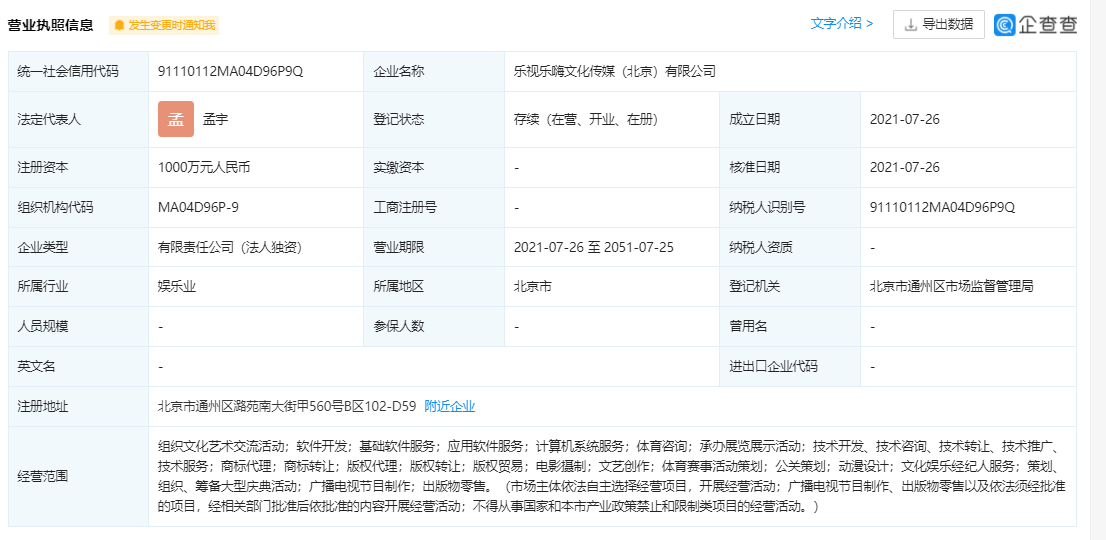Click registered capital 1000万元人民币
The height and width of the screenshot is (540, 1106).
coord(205,168)
